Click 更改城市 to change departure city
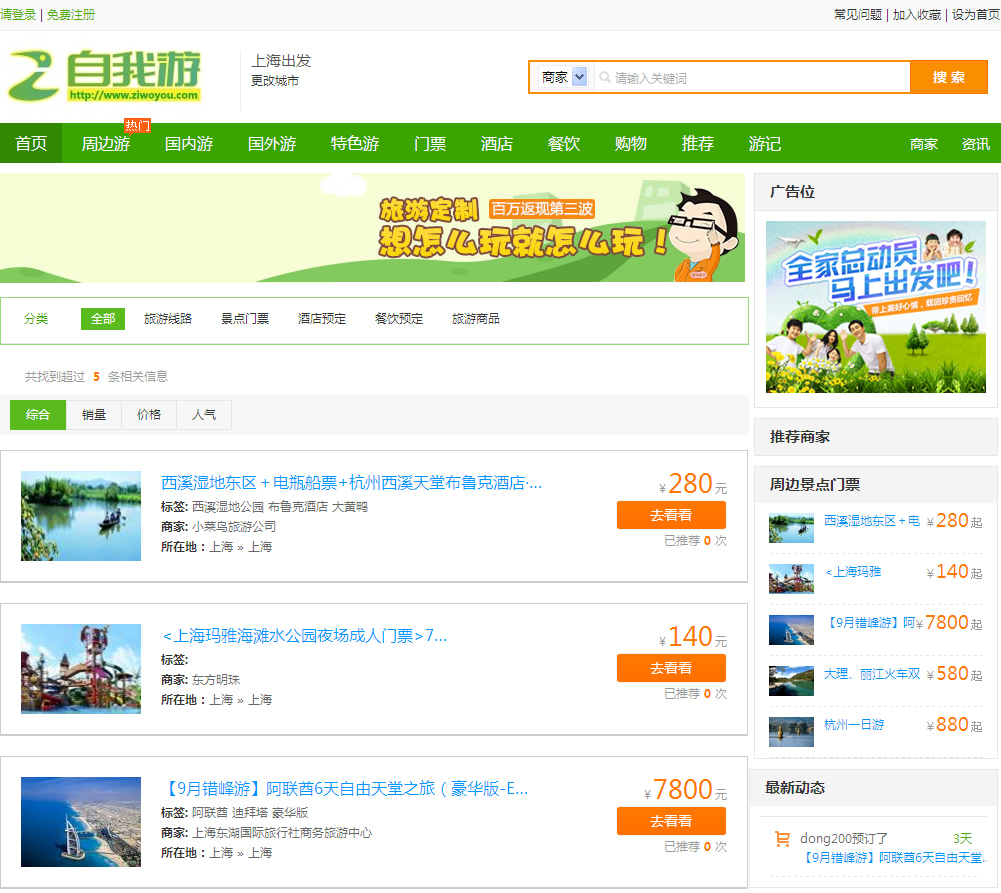The height and width of the screenshot is (893, 1001). coord(275,81)
